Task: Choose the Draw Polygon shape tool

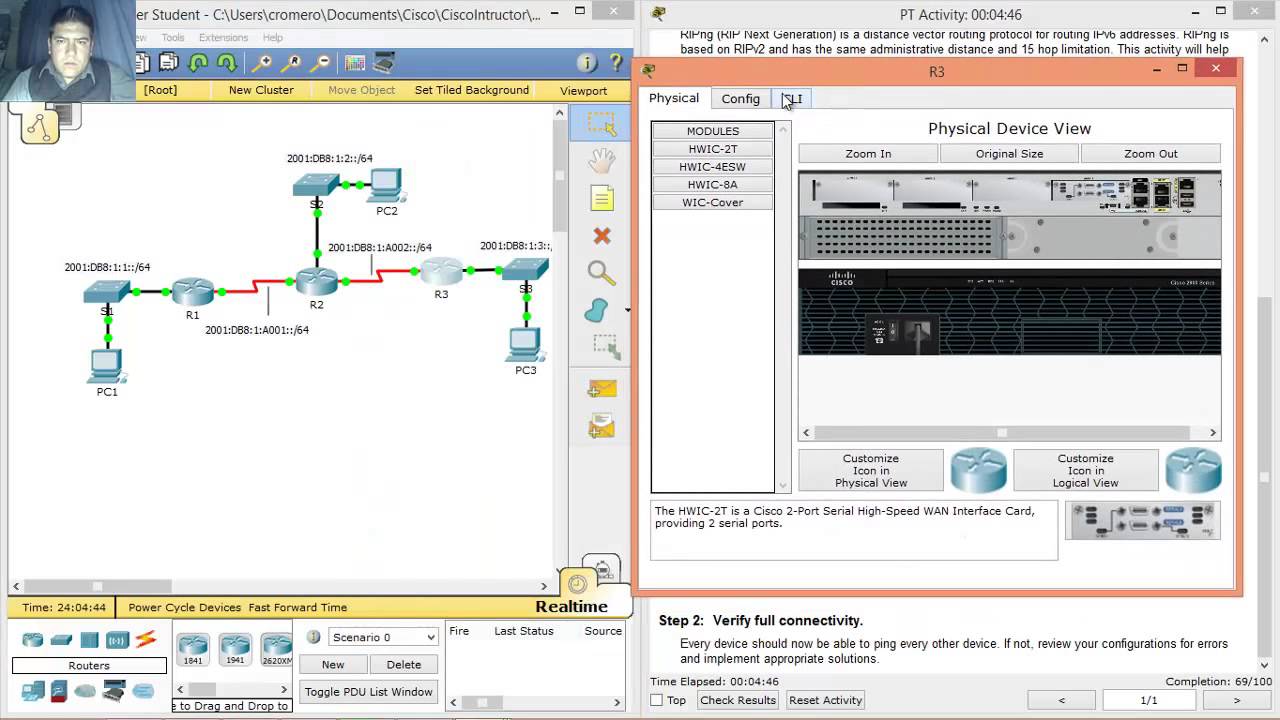Action: pos(597,310)
